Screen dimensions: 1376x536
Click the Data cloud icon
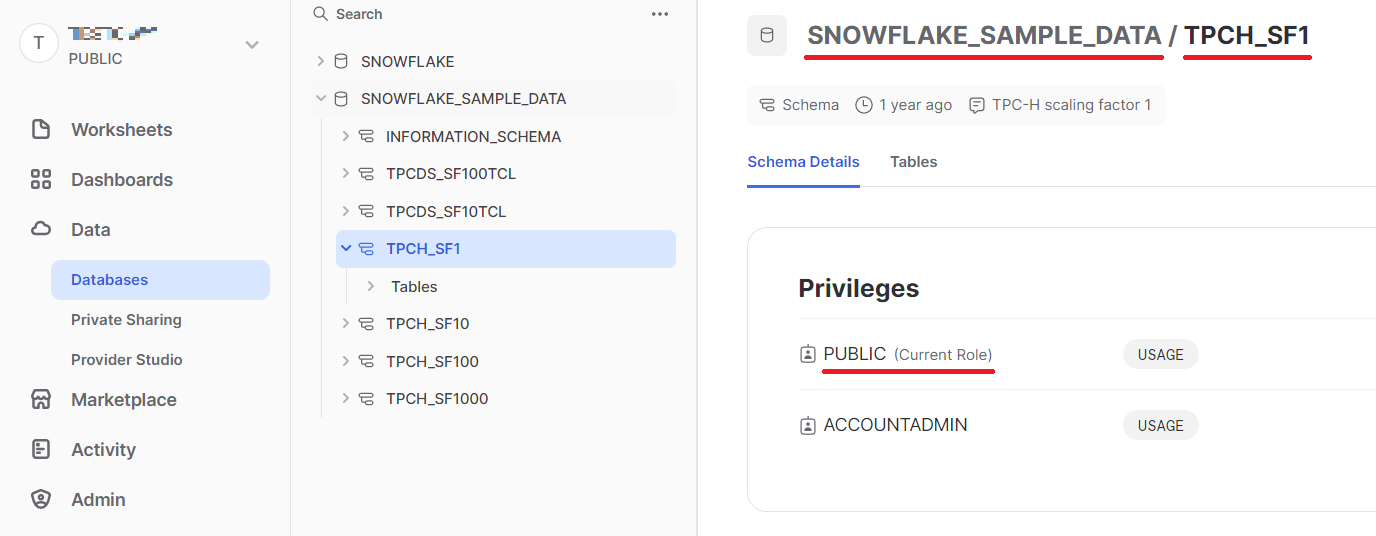coord(41,230)
